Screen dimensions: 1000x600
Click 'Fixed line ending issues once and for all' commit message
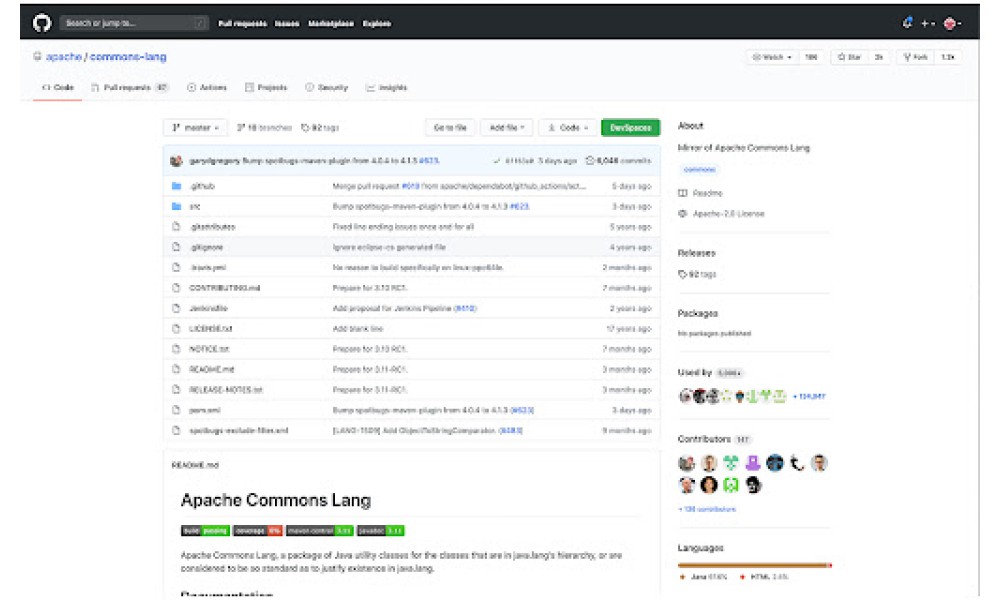click(403, 226)
